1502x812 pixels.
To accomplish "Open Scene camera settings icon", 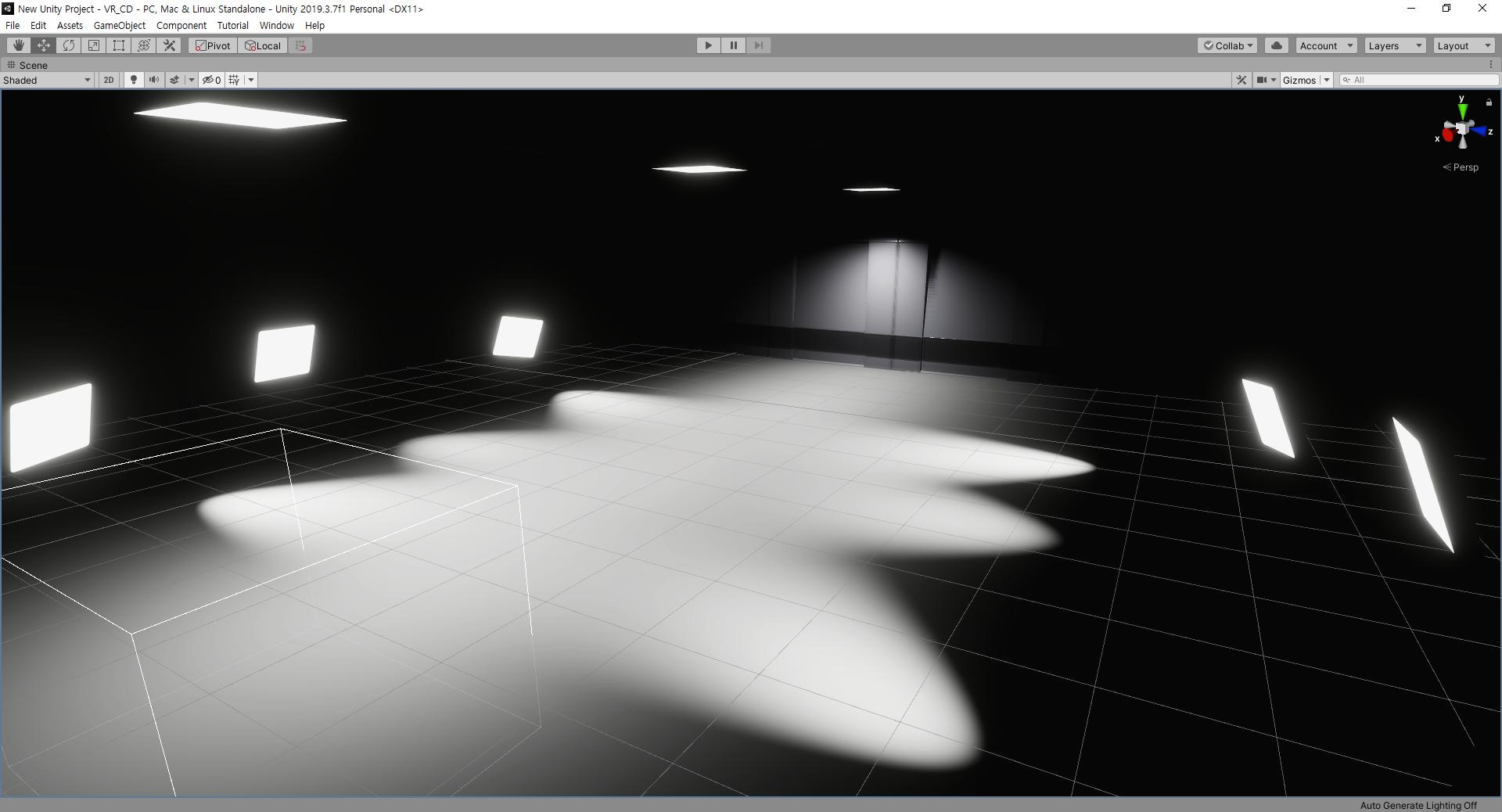I will [1262, 80].
